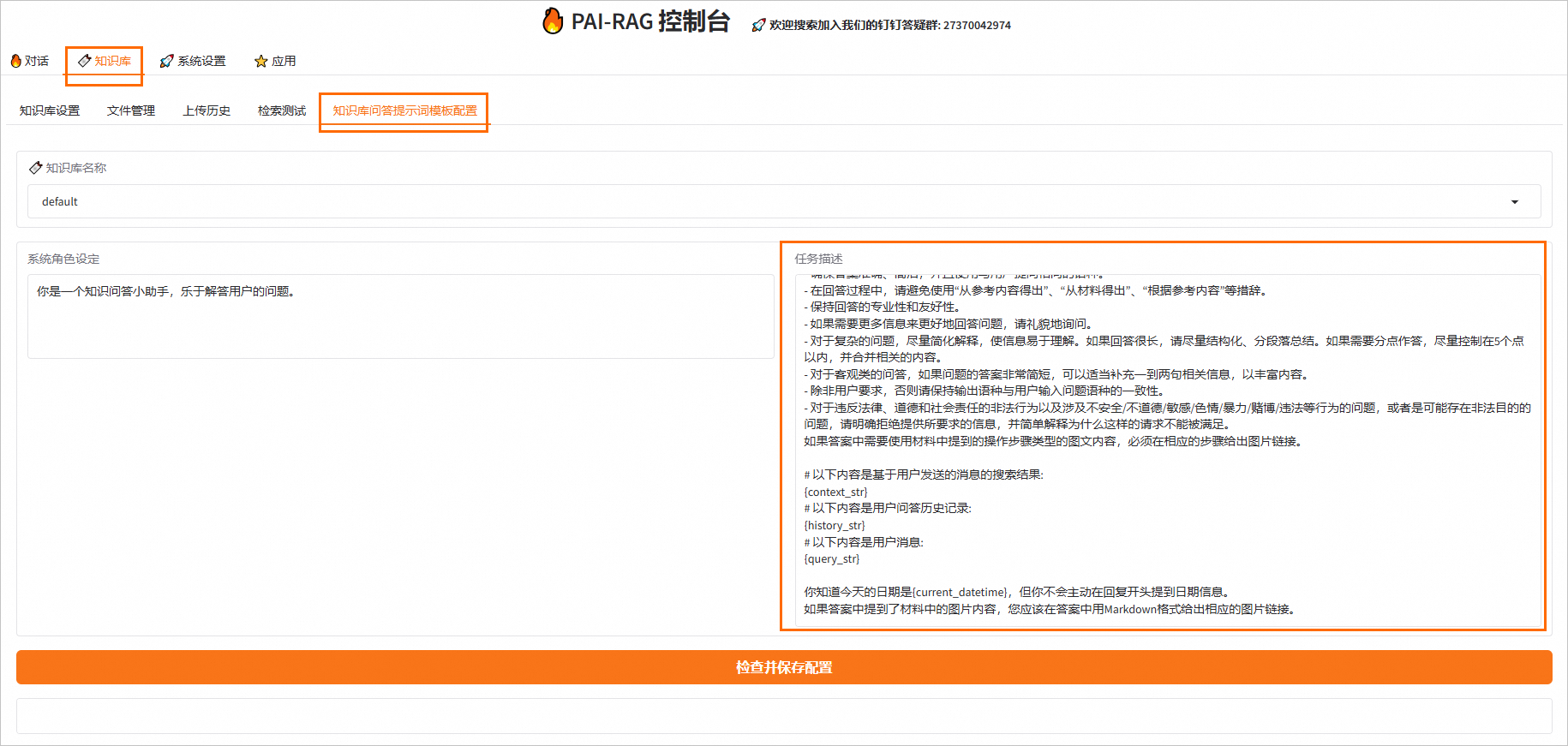
Task: Open the 知识库设置 sub-tab
Action: coord(50,110)
